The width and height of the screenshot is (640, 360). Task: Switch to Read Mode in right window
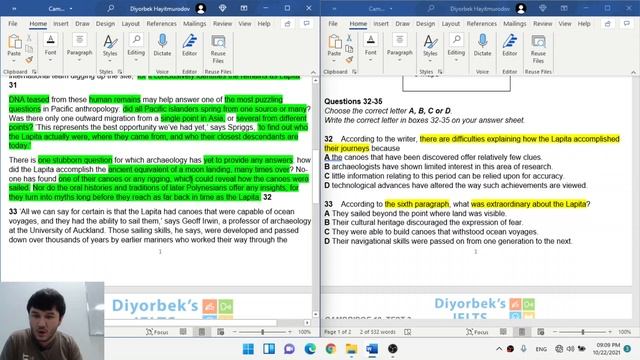pyautogui.click(x=503, y=332)
